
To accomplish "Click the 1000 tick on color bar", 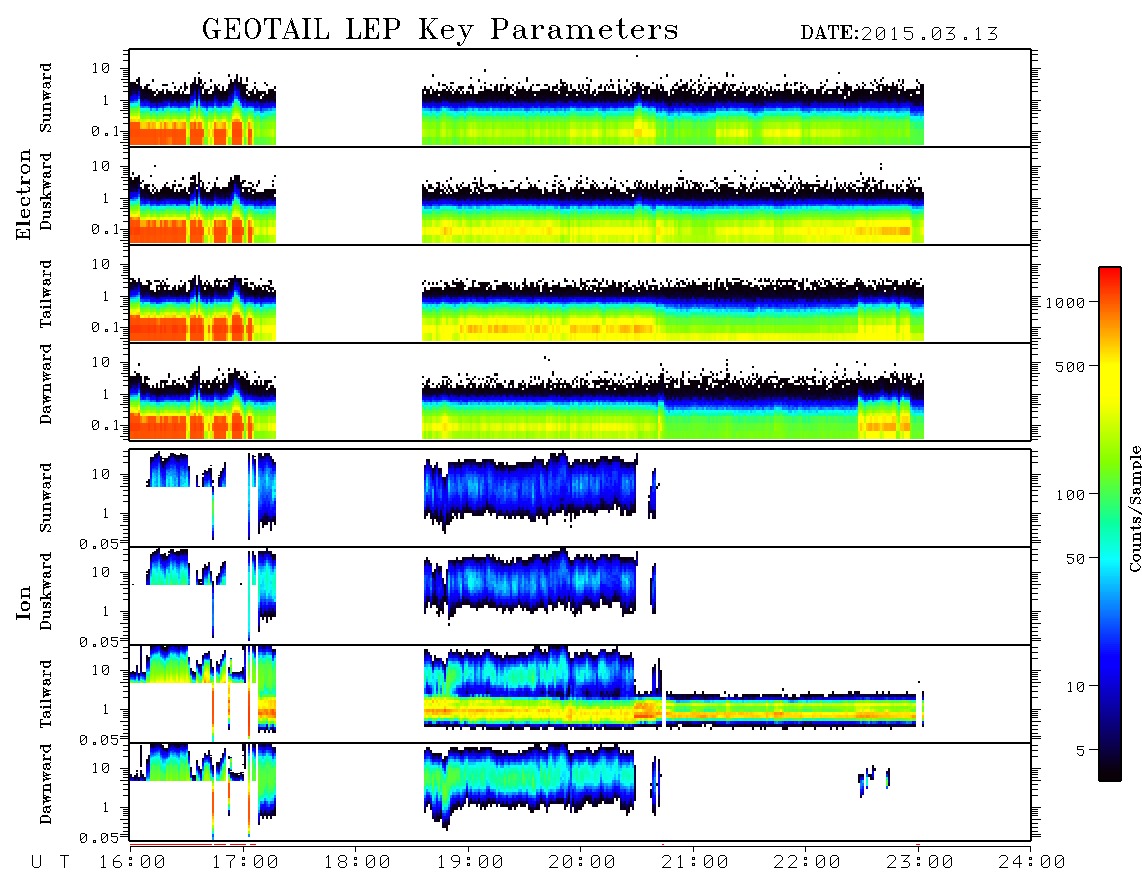I will click(x=1065, y=302).
